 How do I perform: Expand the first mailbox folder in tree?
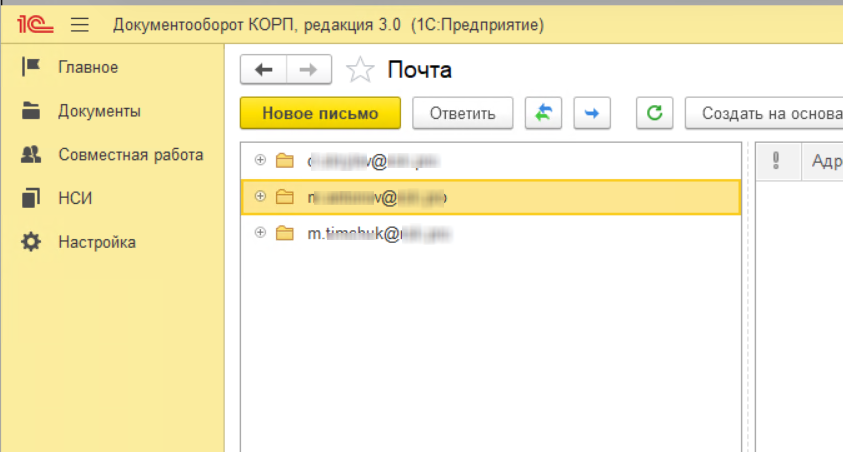tap(261, 160)
